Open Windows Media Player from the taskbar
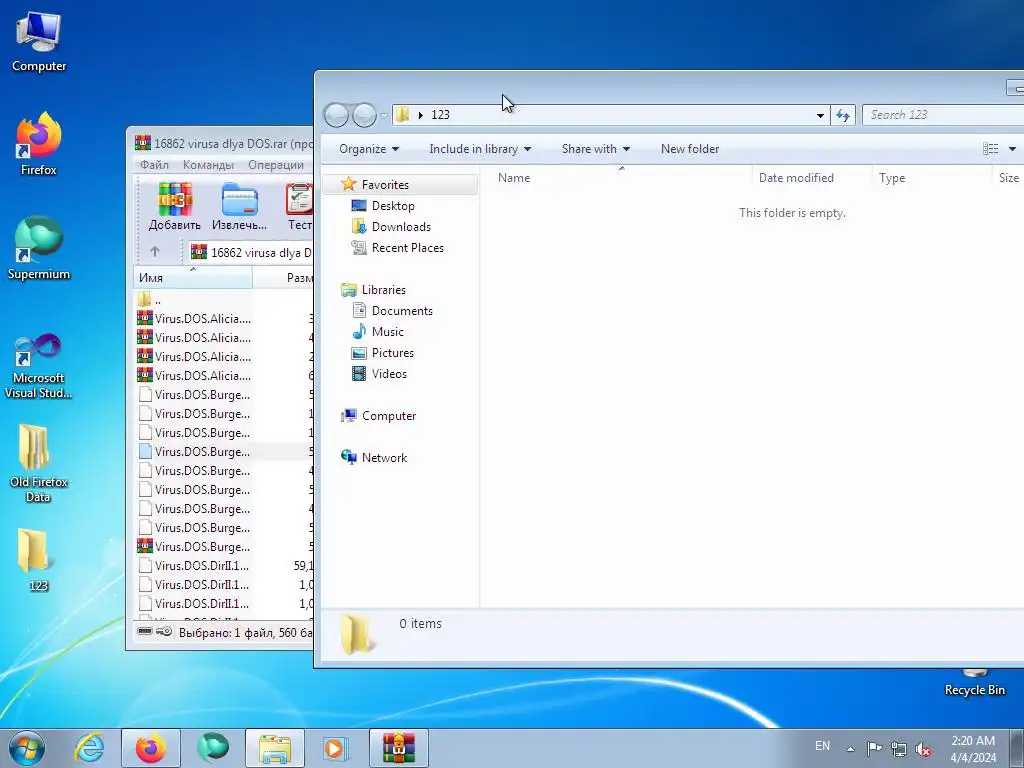Image resolution: width=1024 pixels, height=768 pixels. 336,748
